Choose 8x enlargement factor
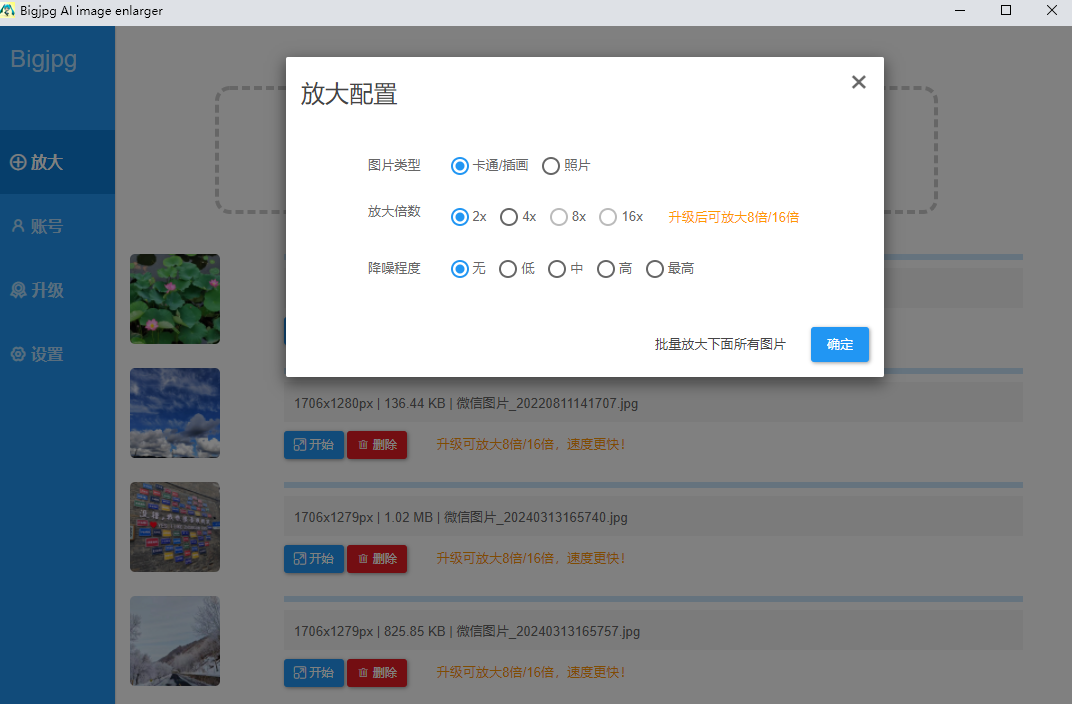Image resolution: width=1072 pixels, height=704 pixels. click(558, 217)
